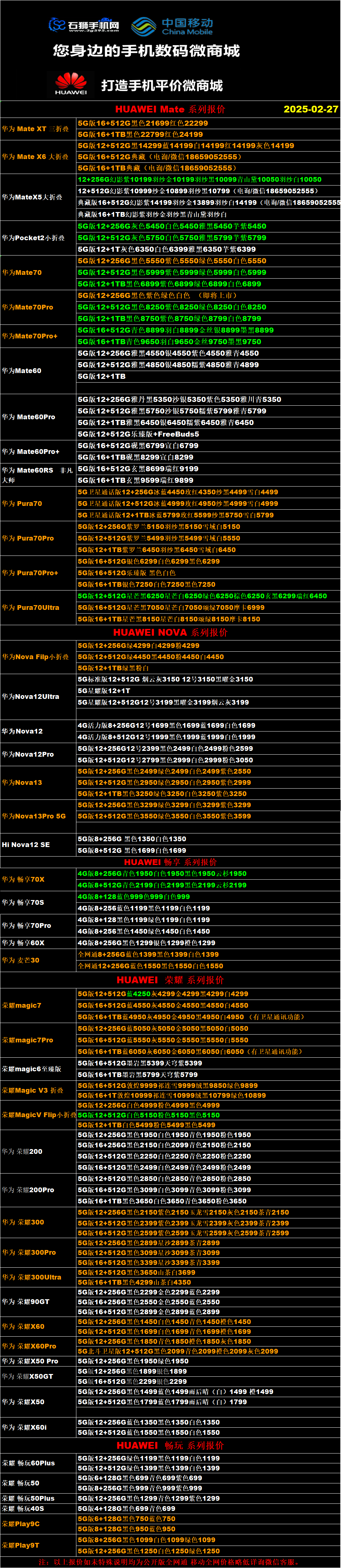Click the red Huawei logo
Viewport: 341px width, 1568px height.
click(71, 83)
